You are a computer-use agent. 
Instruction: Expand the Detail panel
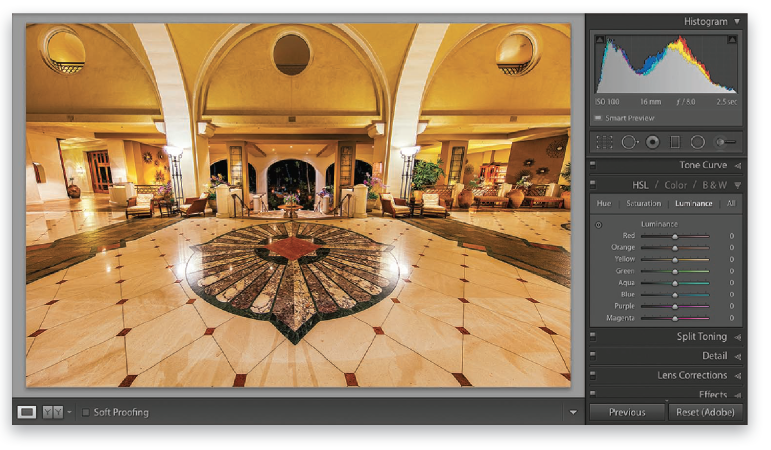click(738, 356)
